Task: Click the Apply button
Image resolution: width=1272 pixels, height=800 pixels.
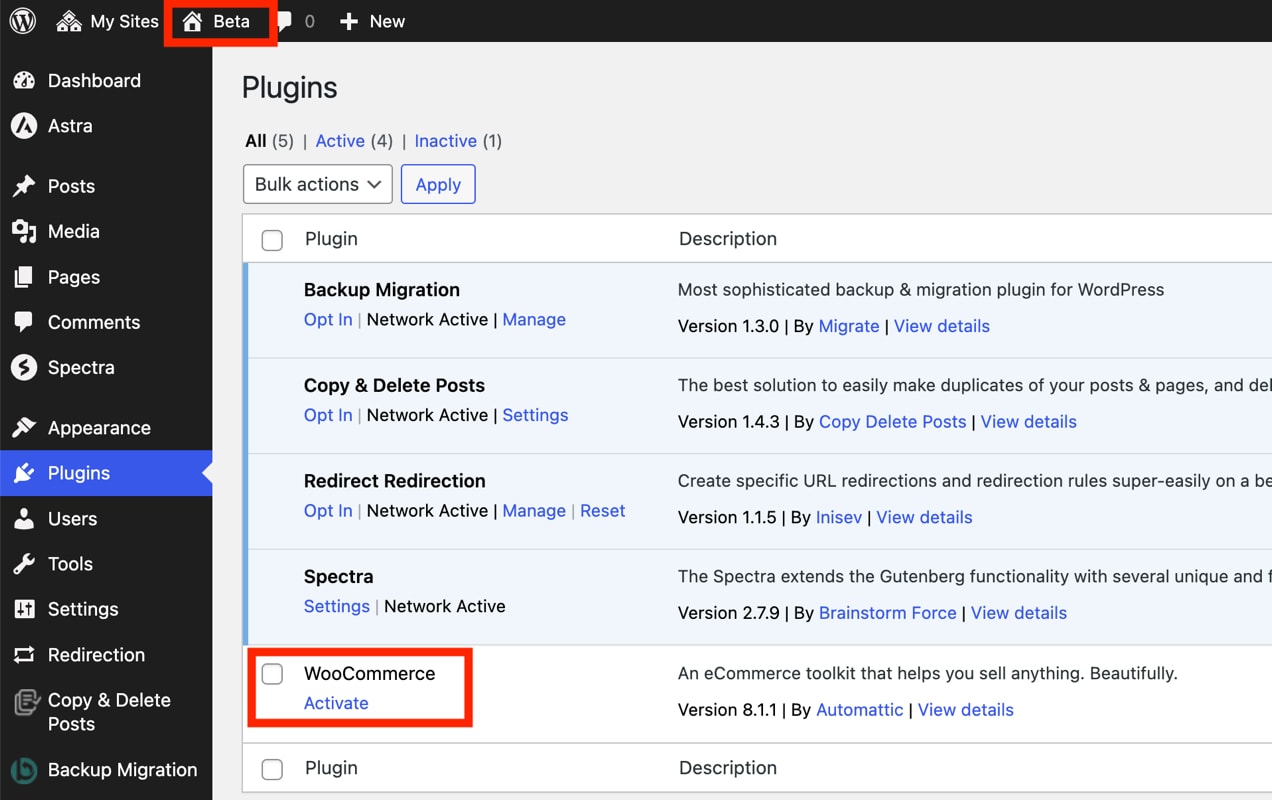Action: click(438, 184)
